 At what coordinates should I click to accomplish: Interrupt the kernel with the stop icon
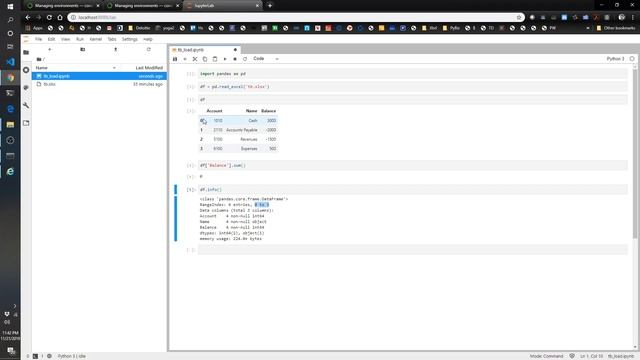[x=235, y=59]
